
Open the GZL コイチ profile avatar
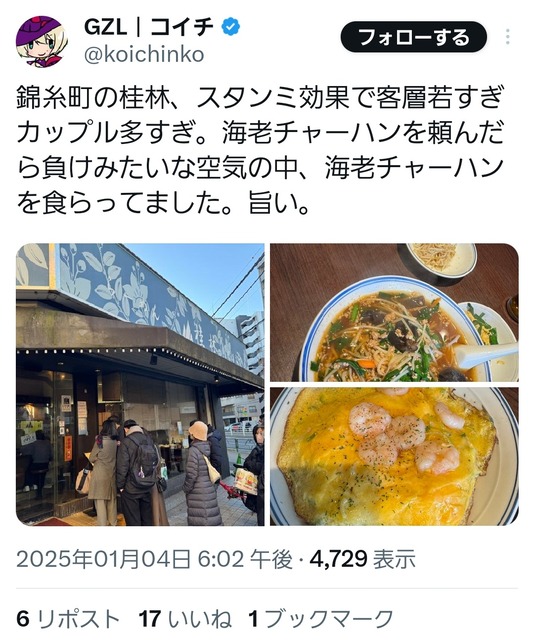pyautogui.click(x=40, y=41)
